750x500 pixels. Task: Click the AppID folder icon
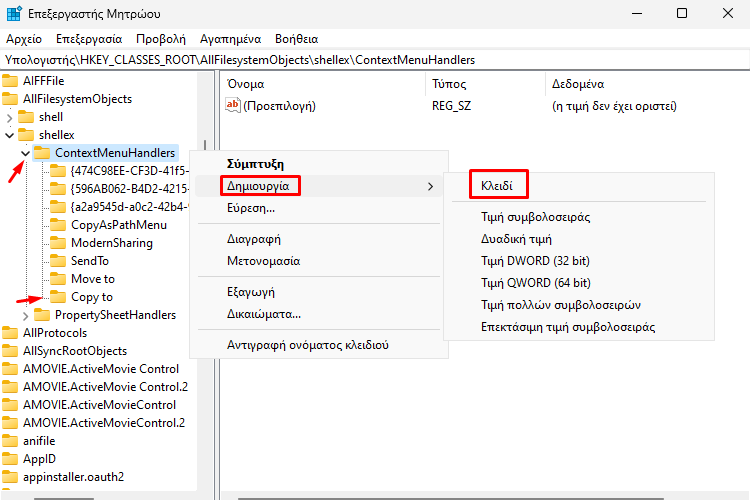click(10, 459)
